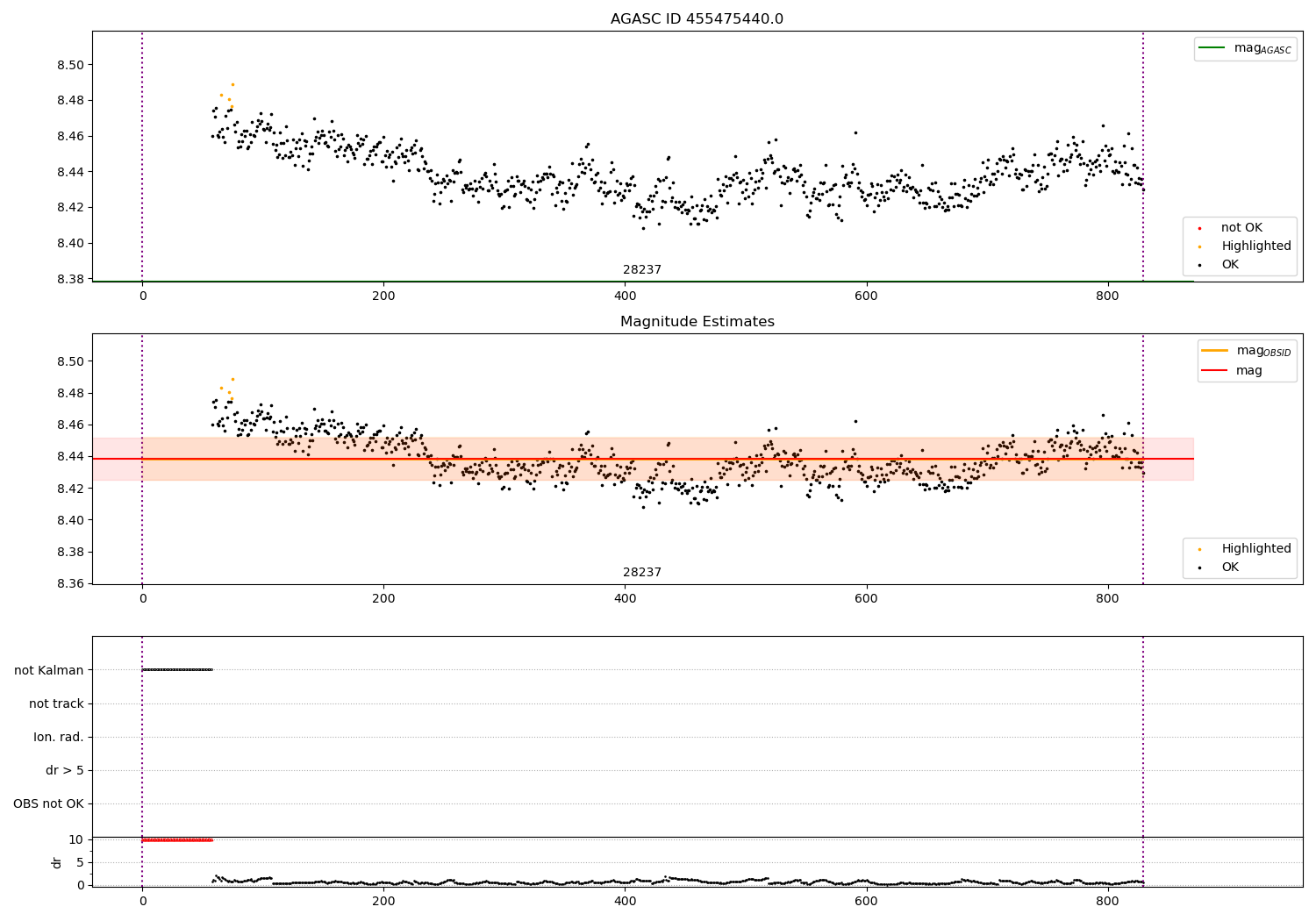Screen dimensions: 1316x921
Task: Click 'OK' legend entry in top plot
Action: pyautogui.click(x=1230, y=265)
